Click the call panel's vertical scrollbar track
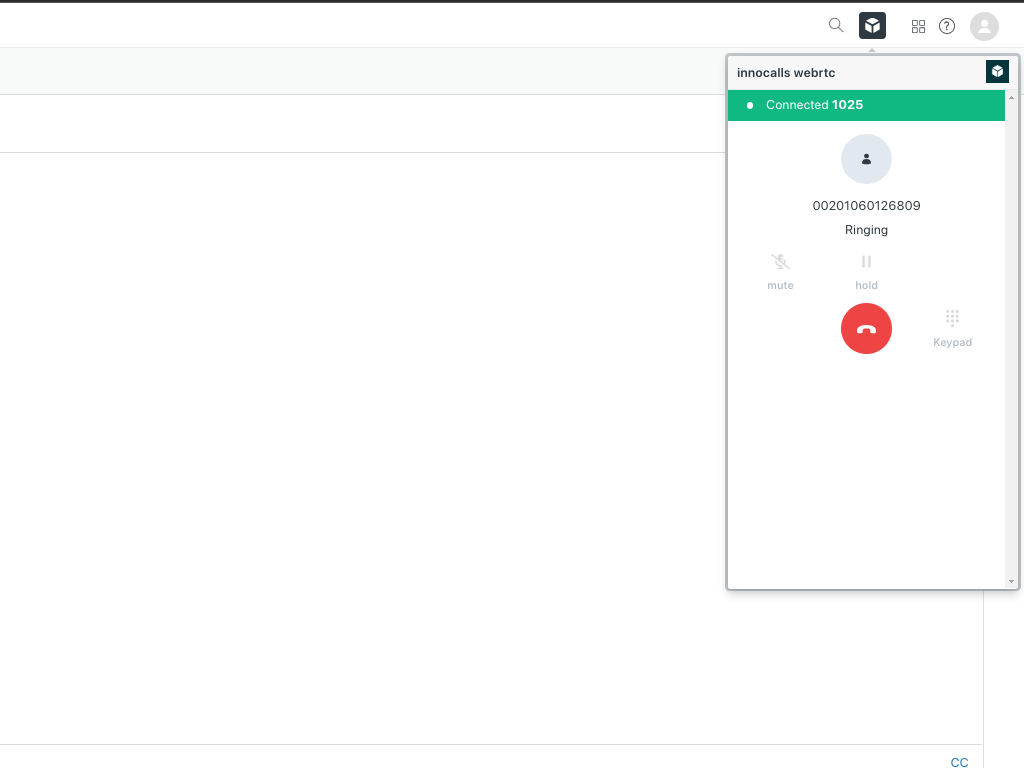Screen dimensions: 1024x768 [x=1011, y=340]
